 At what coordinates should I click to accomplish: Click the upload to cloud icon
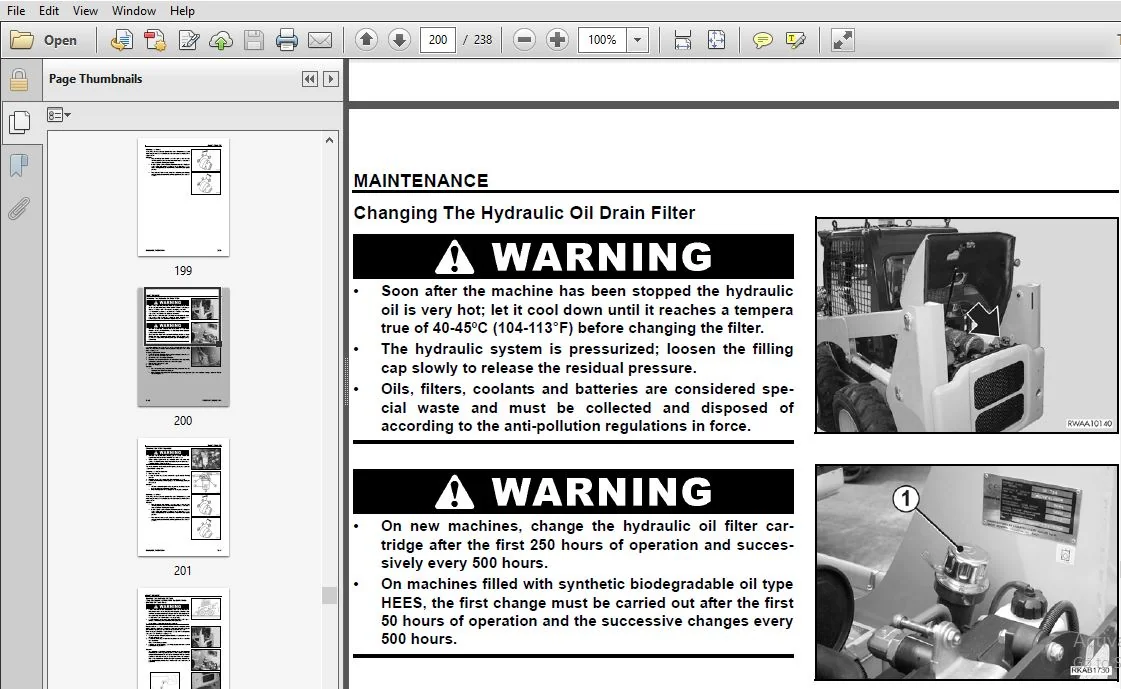[221, 40]
